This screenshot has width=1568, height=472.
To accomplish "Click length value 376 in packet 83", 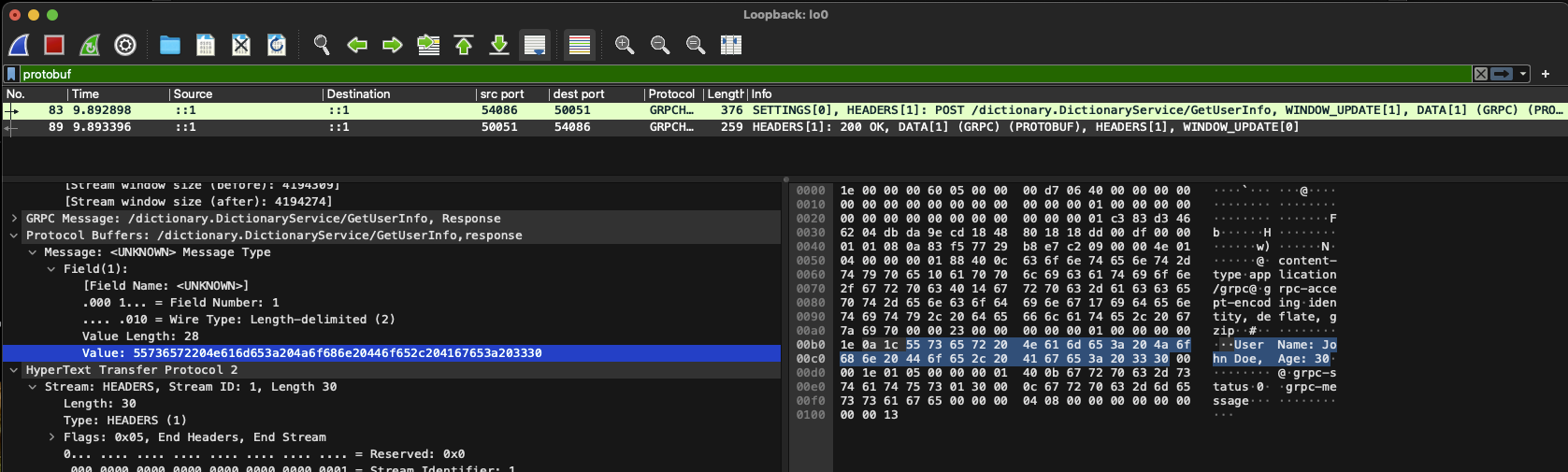I will [x=731, y=110].
